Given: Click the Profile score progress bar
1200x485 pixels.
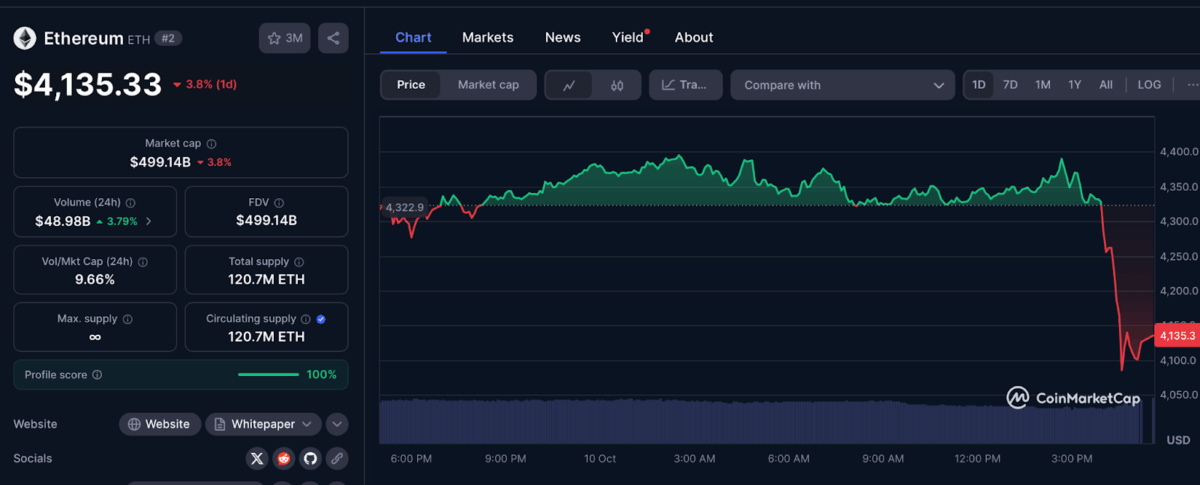Looking at the screenshot, I should 268,375.
